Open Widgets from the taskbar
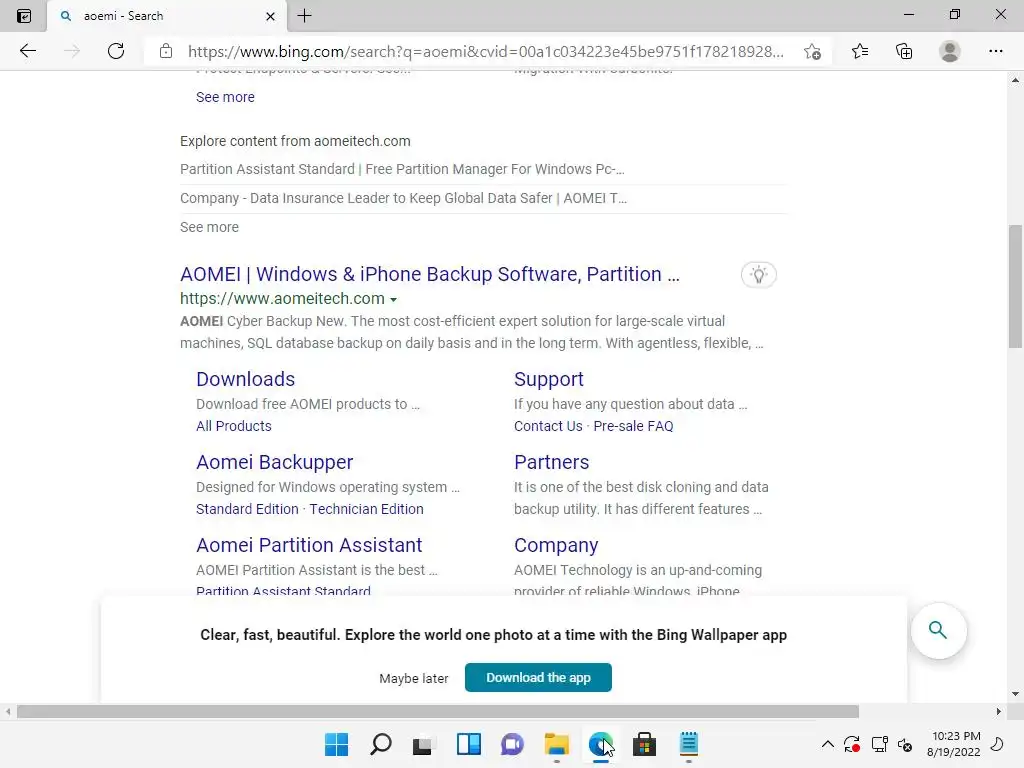Screen dimensions: 1024x768 [x=468, y=744]
